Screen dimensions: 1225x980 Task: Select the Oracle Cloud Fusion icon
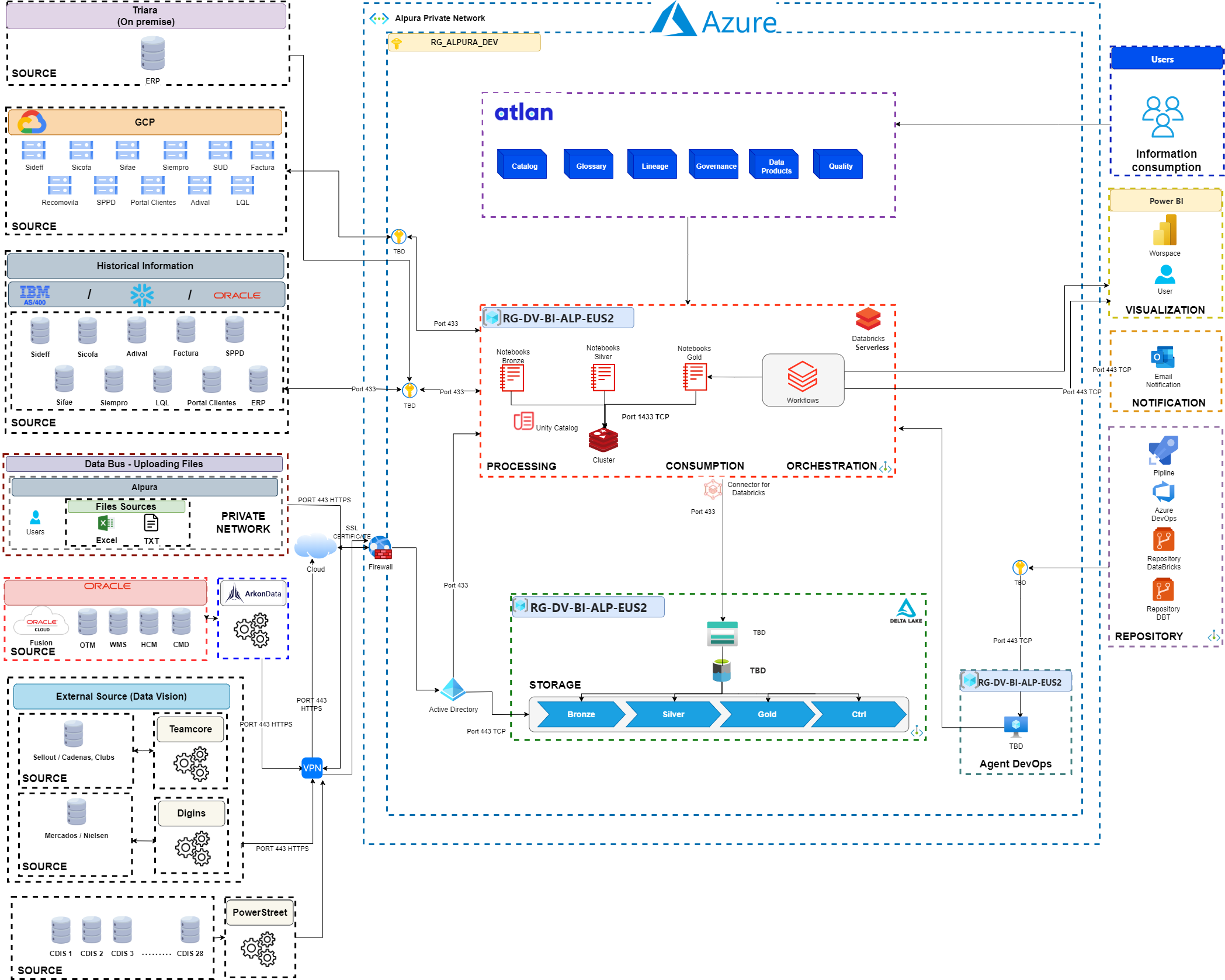tap(41, 623)
